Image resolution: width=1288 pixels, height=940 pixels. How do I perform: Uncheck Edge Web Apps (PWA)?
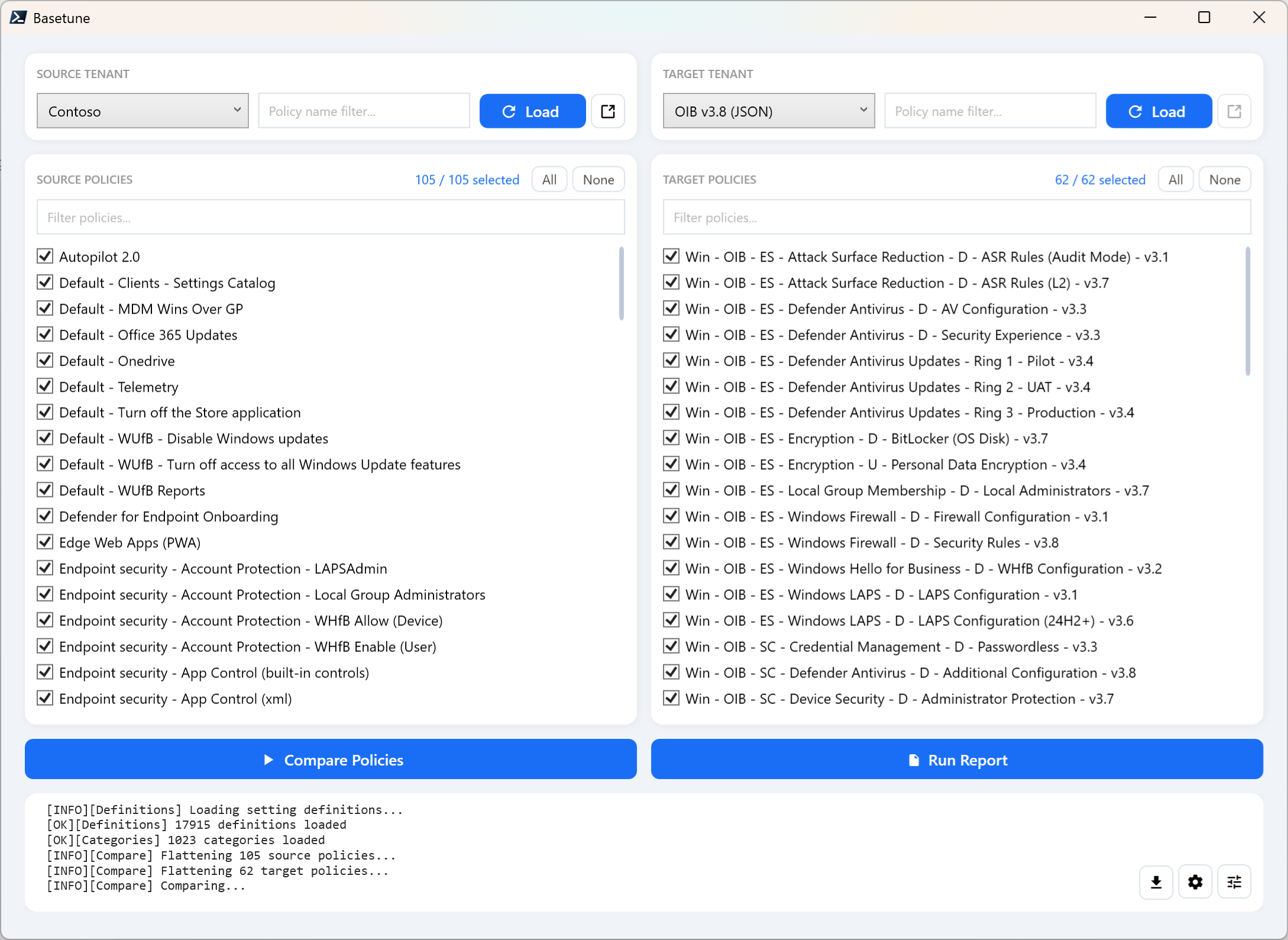pyautogui.click(x=45, y=542)
